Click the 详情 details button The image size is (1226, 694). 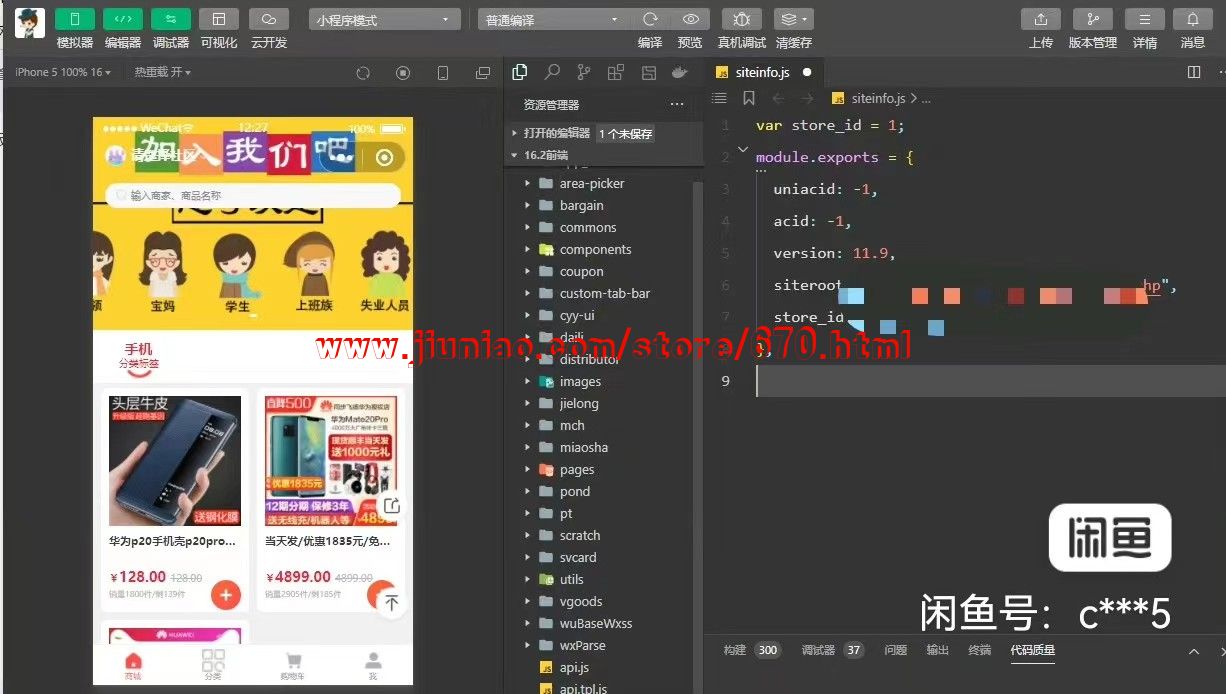[x=1145, y=20]
